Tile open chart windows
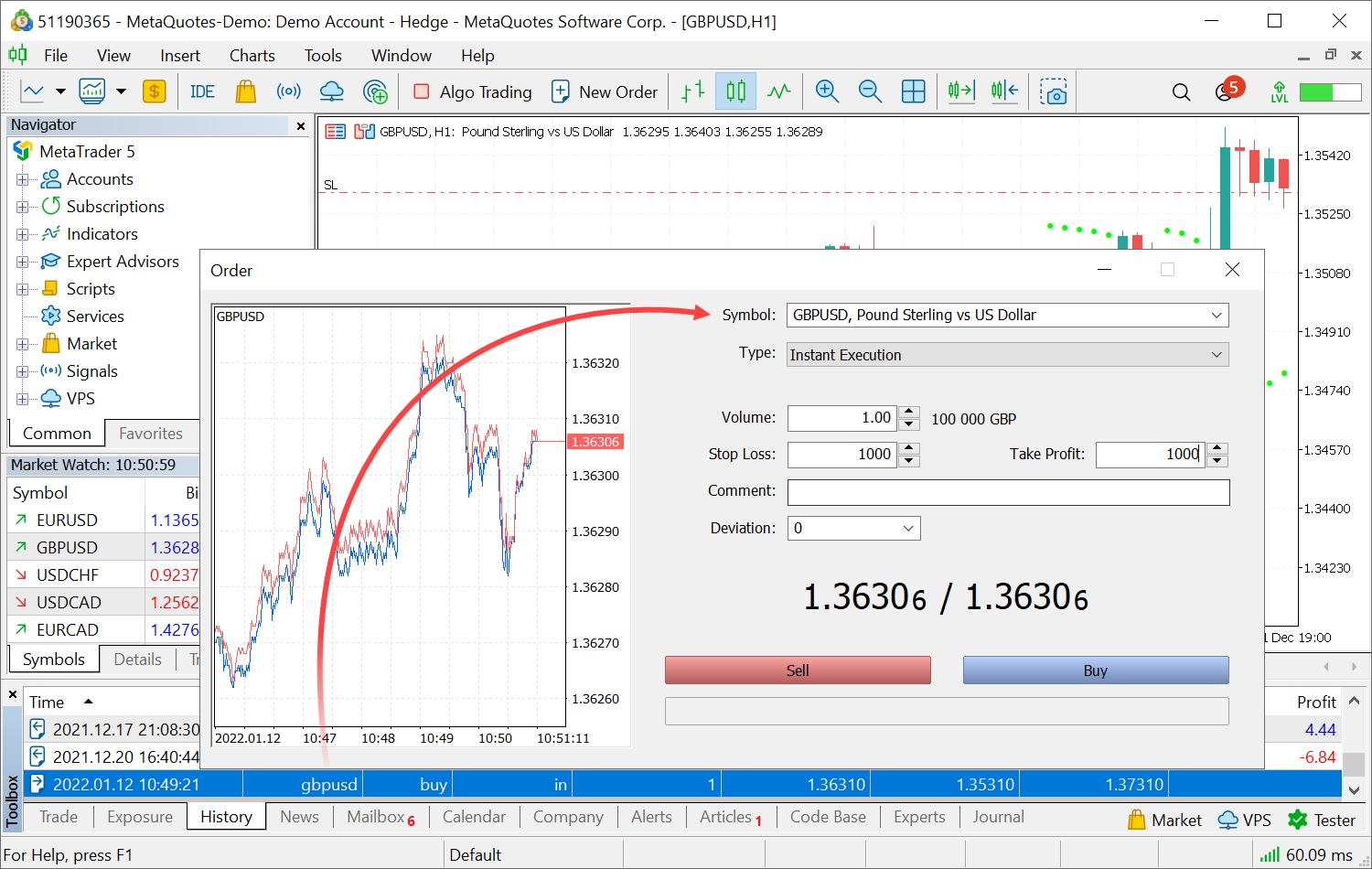This screenshot has width=1372, height=869. (x=913, y=91)
